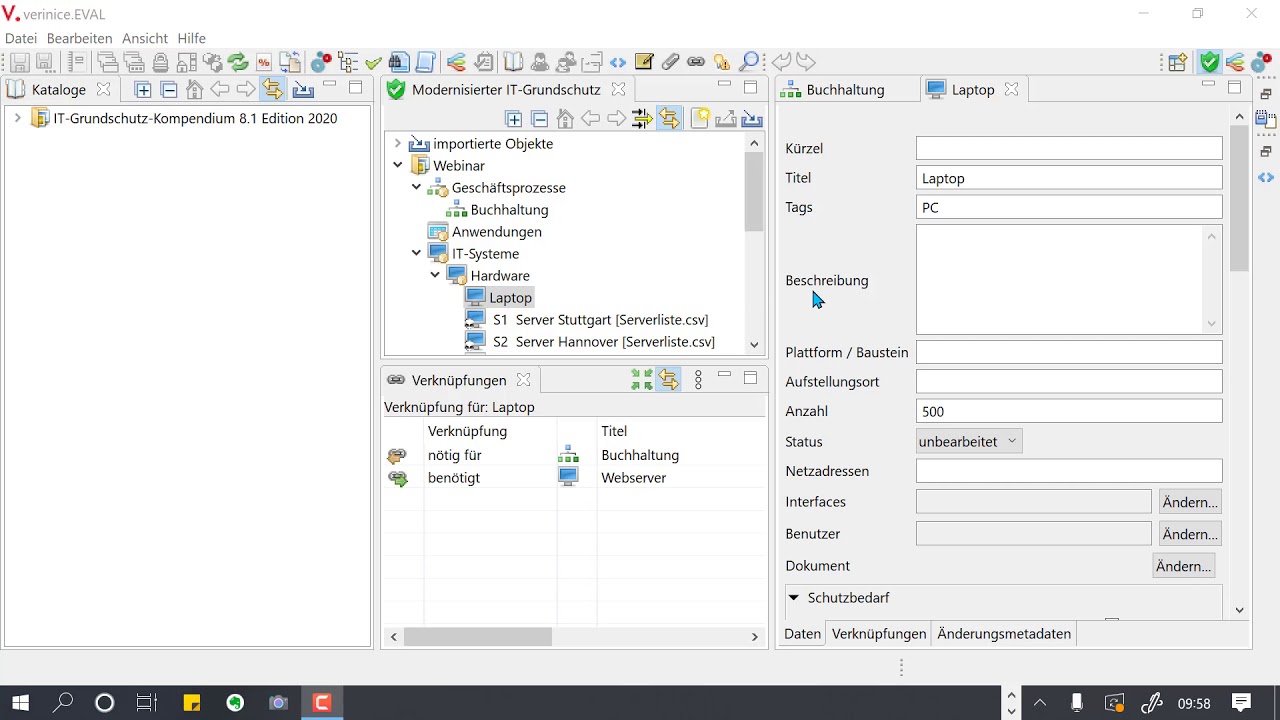
Task: Open the Status dropdown showing unbearbeitet
Action: tap(969, 441)
